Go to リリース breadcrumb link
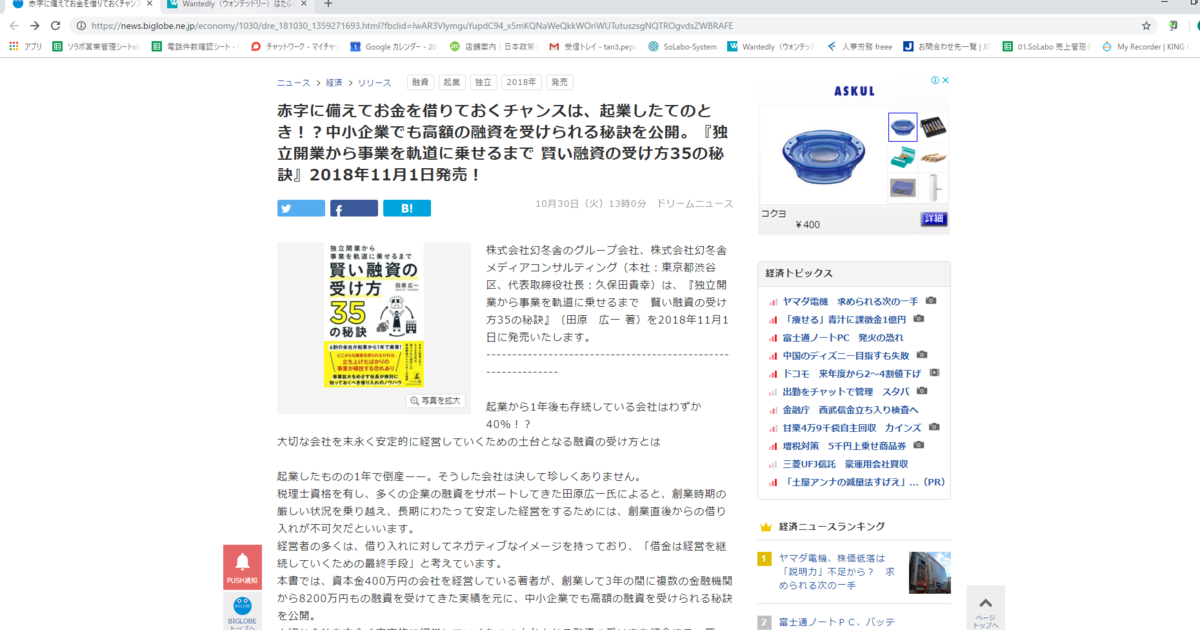 click(375, 83)
